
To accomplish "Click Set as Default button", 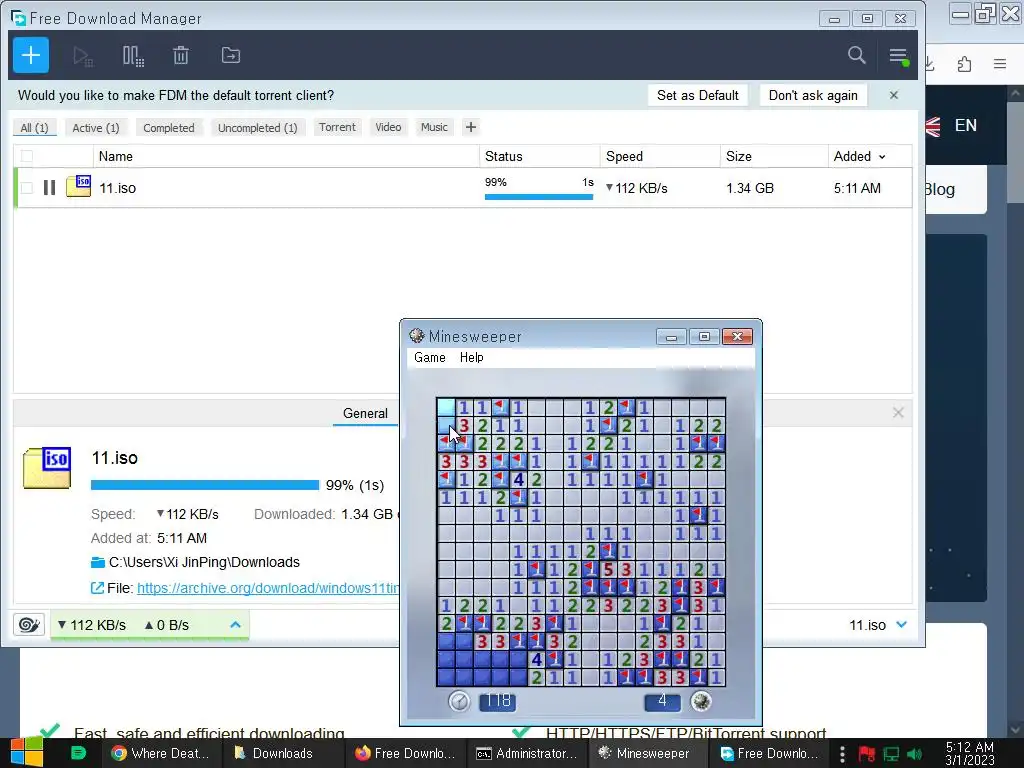I will 697,95.
